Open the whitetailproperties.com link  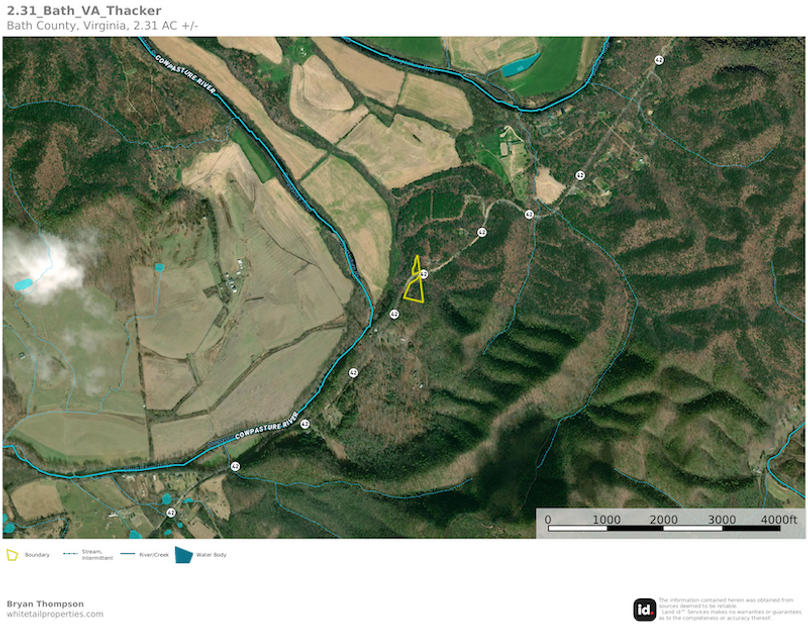55,615
